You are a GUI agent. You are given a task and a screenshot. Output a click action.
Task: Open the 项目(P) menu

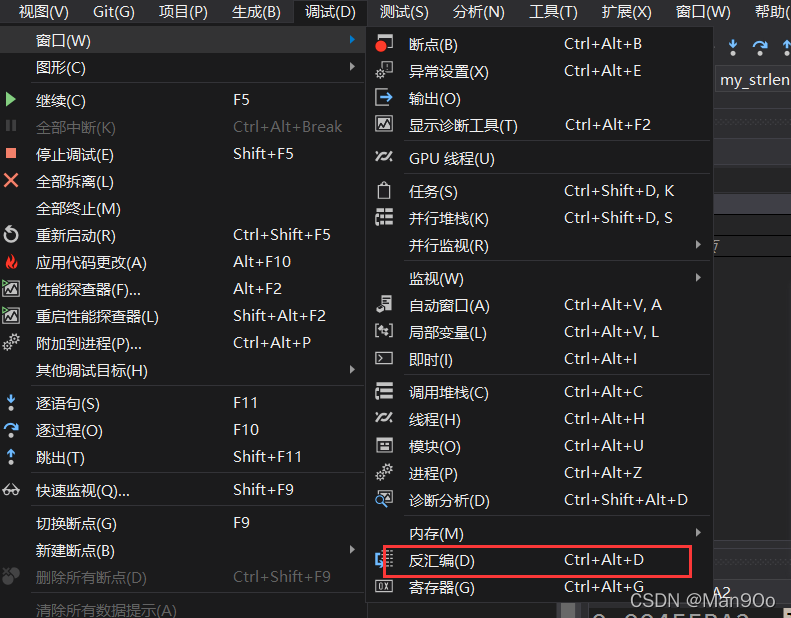(183, 12)
